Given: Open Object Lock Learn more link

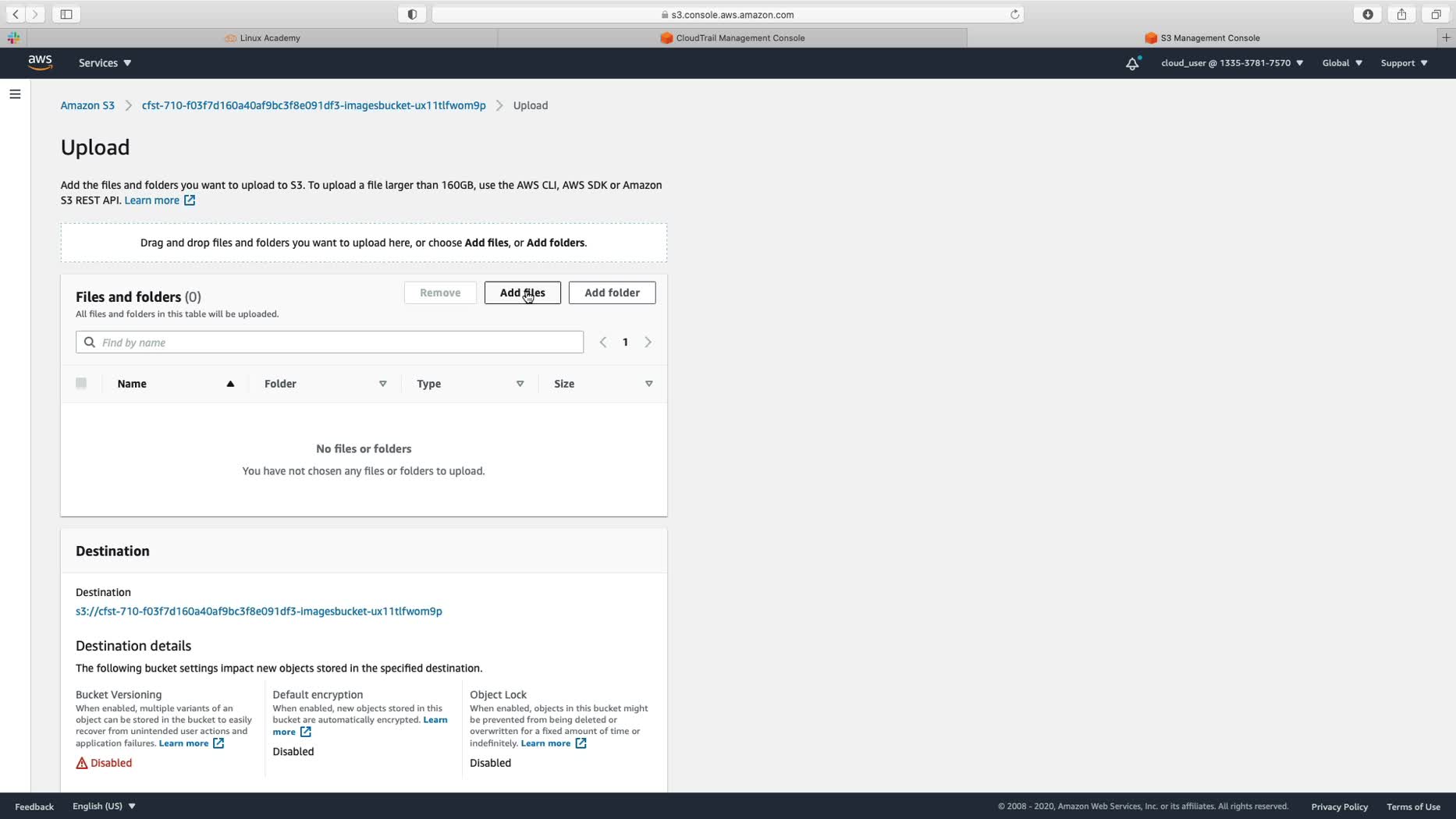Looking at the screenshot, I should coord(545,743).
